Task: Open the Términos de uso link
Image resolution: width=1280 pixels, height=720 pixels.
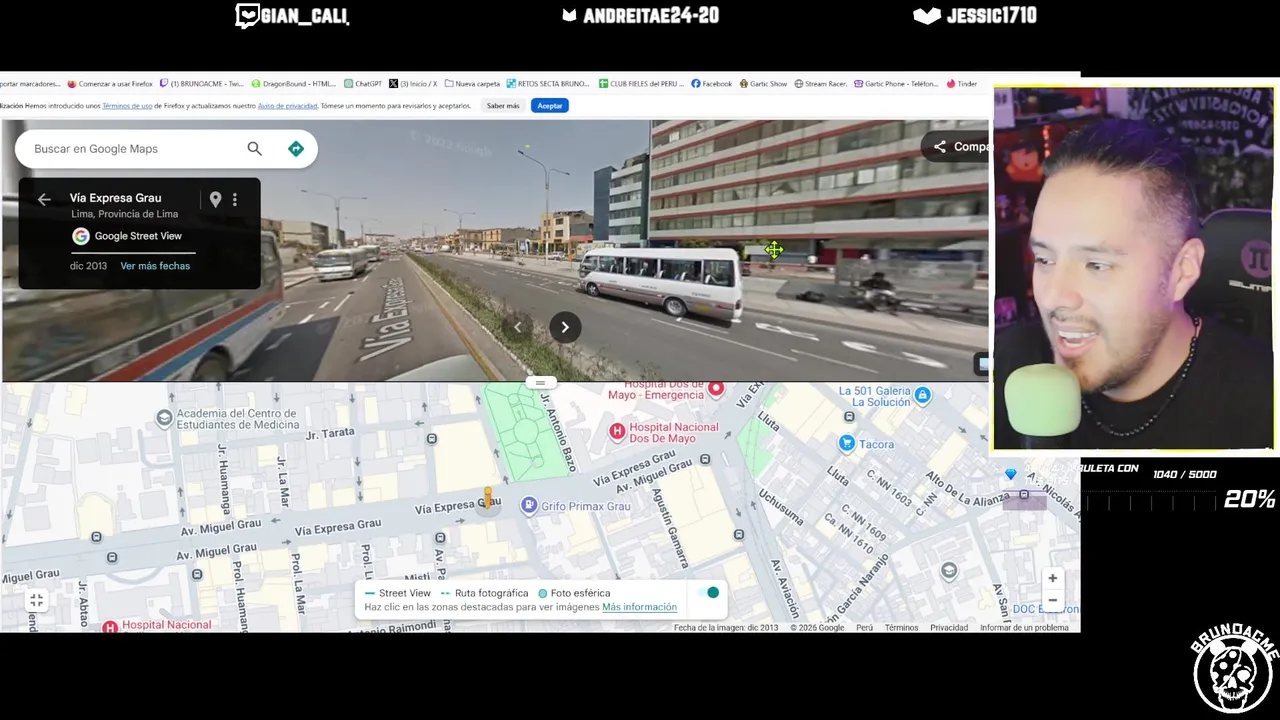Action: 127,106
